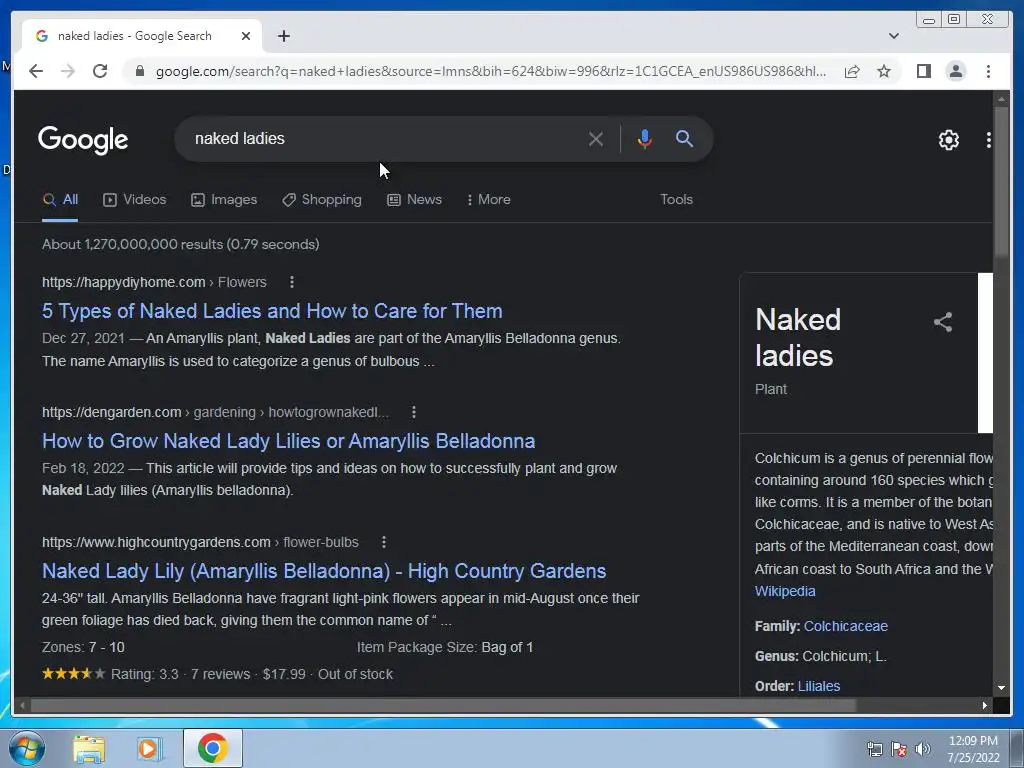
Task: Open the tab search chevron
Action: pos(893,36)
